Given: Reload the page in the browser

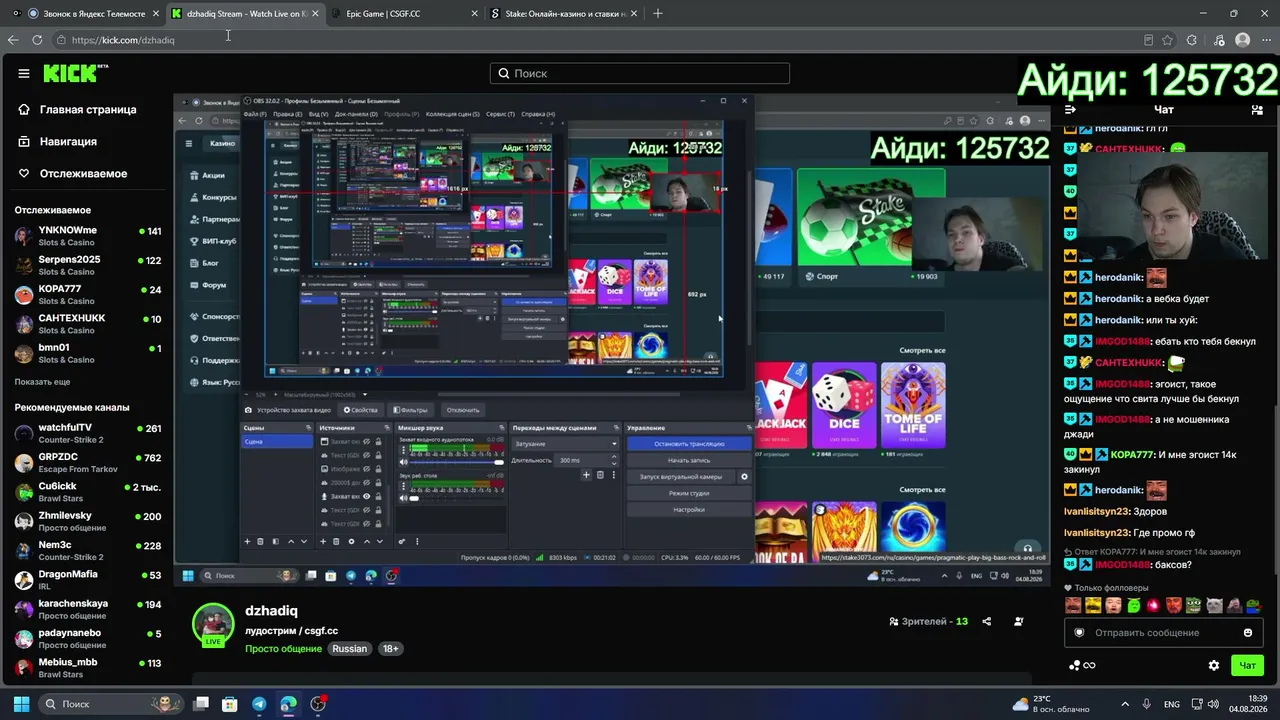Looking at the screenshot, I should (37, 40).
